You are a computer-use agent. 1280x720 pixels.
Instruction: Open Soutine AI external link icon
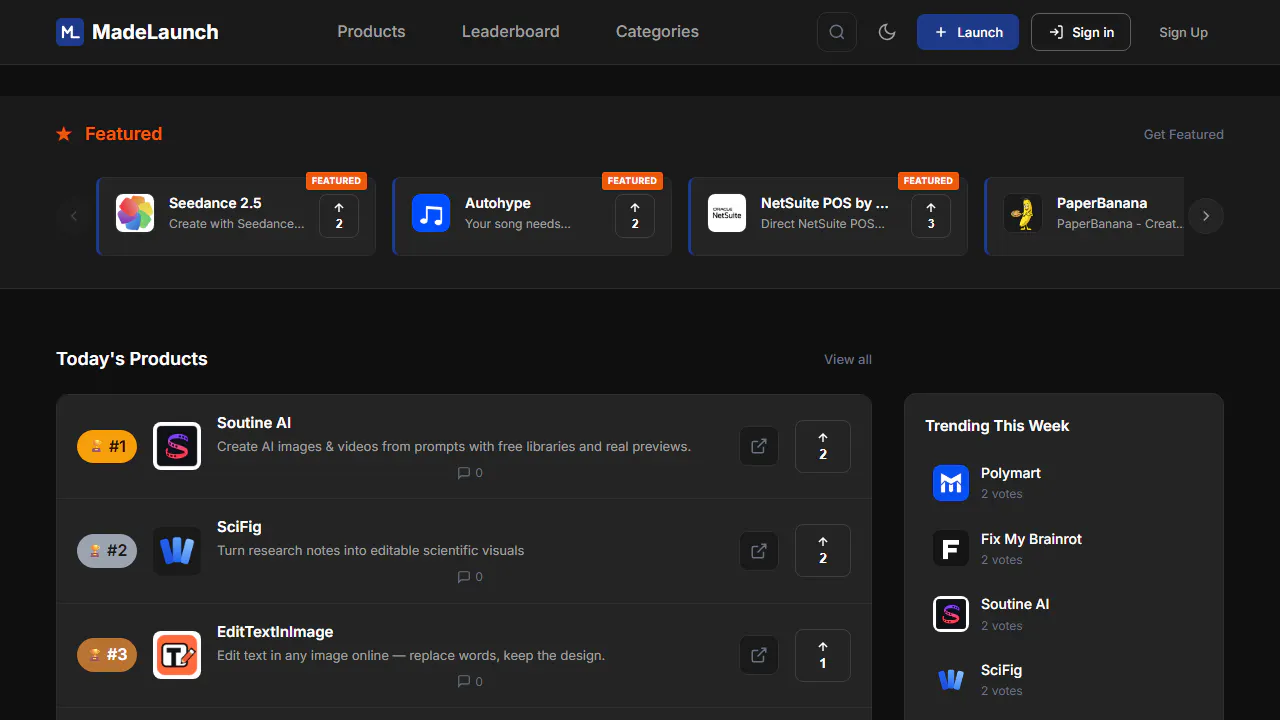(x=759, y=446)
